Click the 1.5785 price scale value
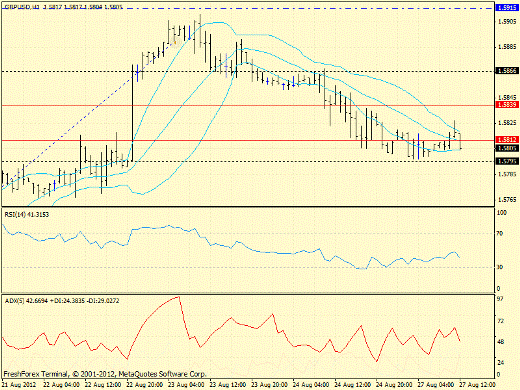The image size is (520, 390). click(x=507, y=174)
